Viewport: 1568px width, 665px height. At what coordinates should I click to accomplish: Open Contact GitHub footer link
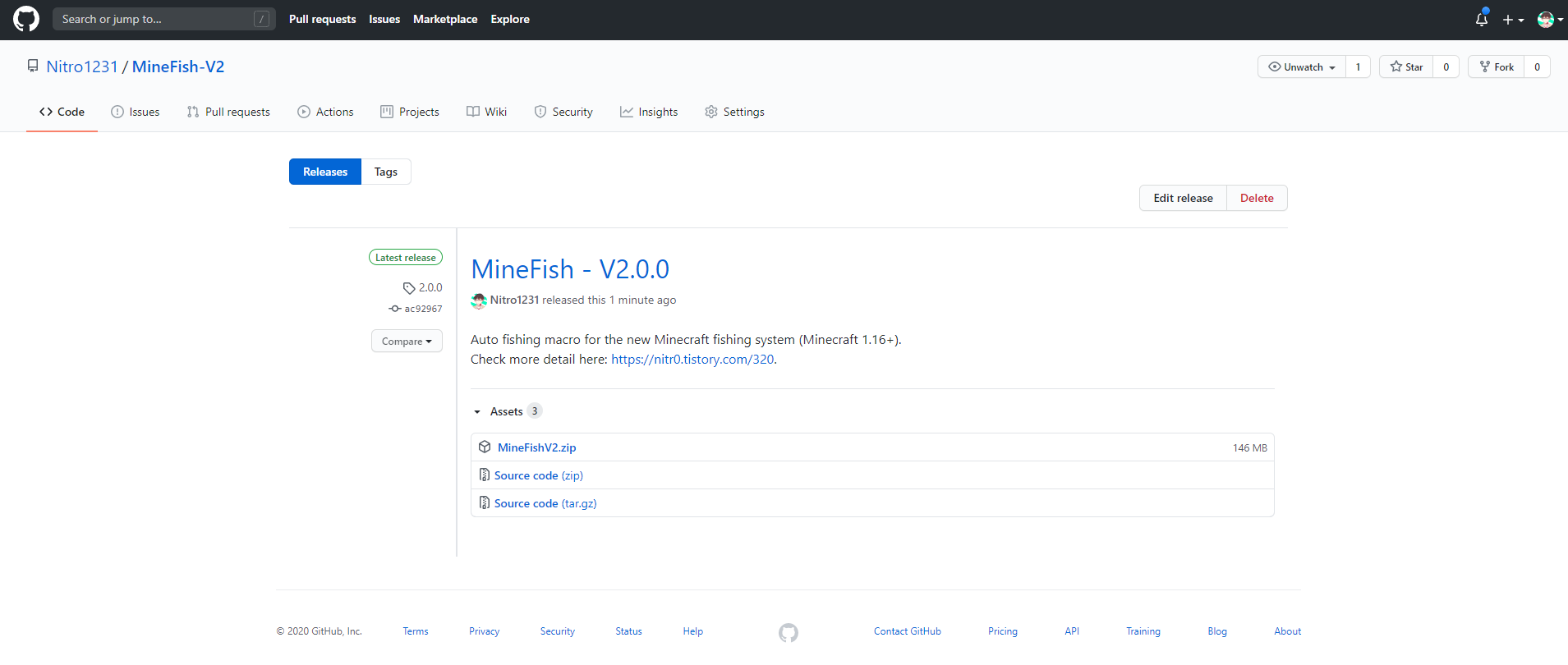point(908,631)
